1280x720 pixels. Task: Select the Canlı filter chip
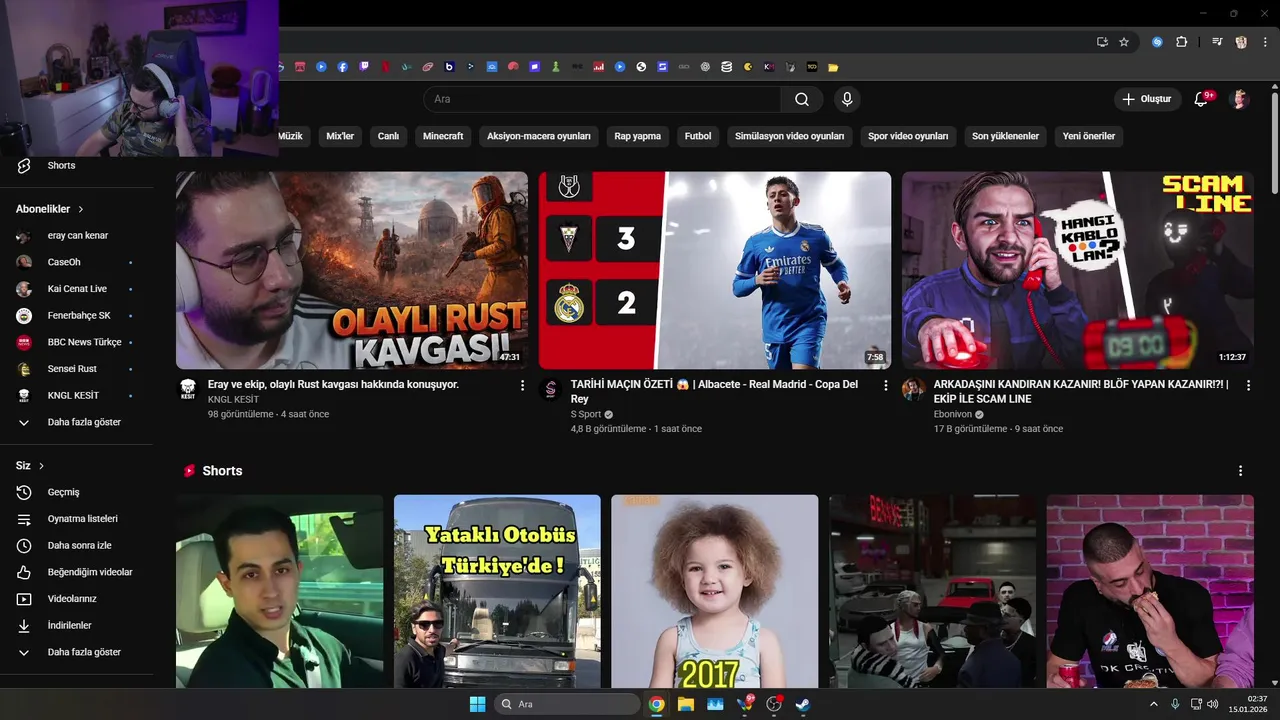pos(388,136)
